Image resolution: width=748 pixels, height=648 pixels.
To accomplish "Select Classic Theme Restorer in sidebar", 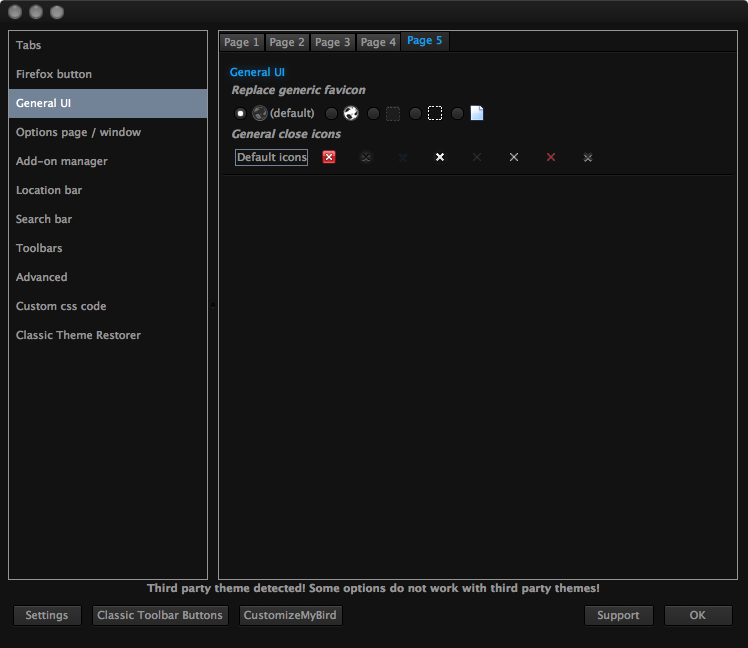I will (108, 335).
